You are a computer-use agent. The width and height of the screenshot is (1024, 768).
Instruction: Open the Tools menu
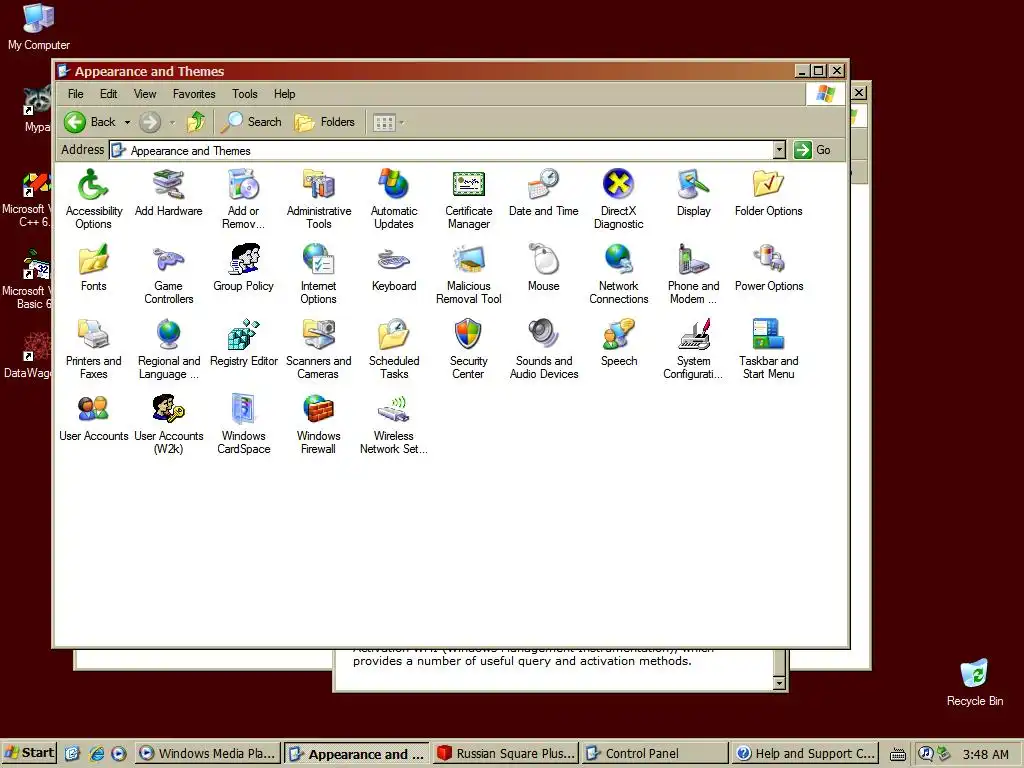click(x=245, y=94)
